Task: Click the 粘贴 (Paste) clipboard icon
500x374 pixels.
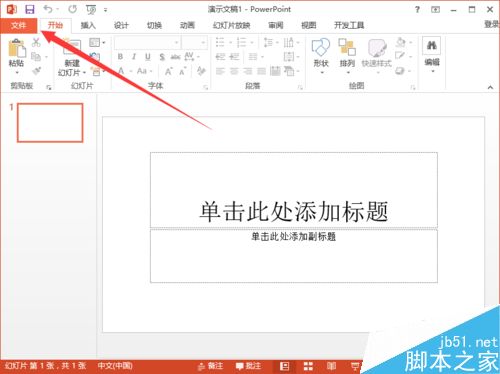Action: pyautogui.click(x=17, y=48)
